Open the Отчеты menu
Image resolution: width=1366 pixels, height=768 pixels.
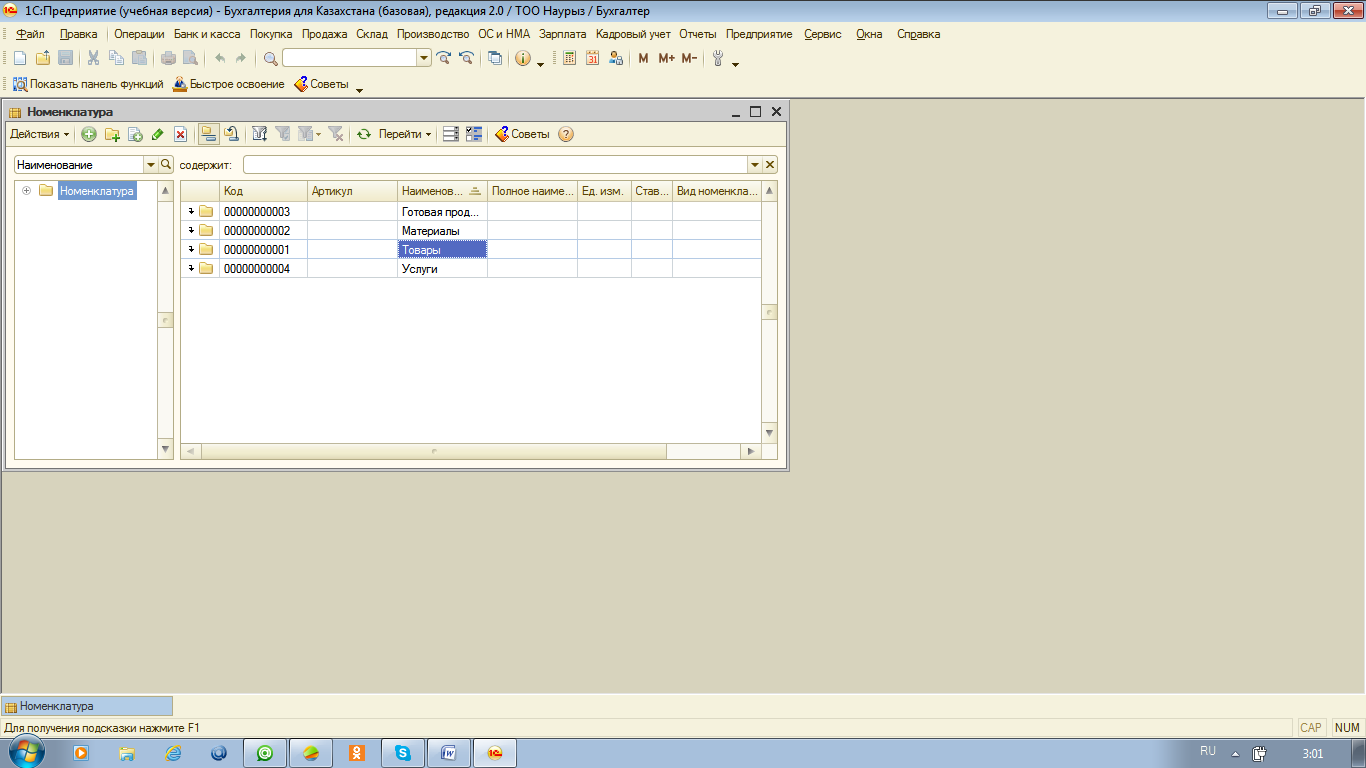tap(698, 34)
